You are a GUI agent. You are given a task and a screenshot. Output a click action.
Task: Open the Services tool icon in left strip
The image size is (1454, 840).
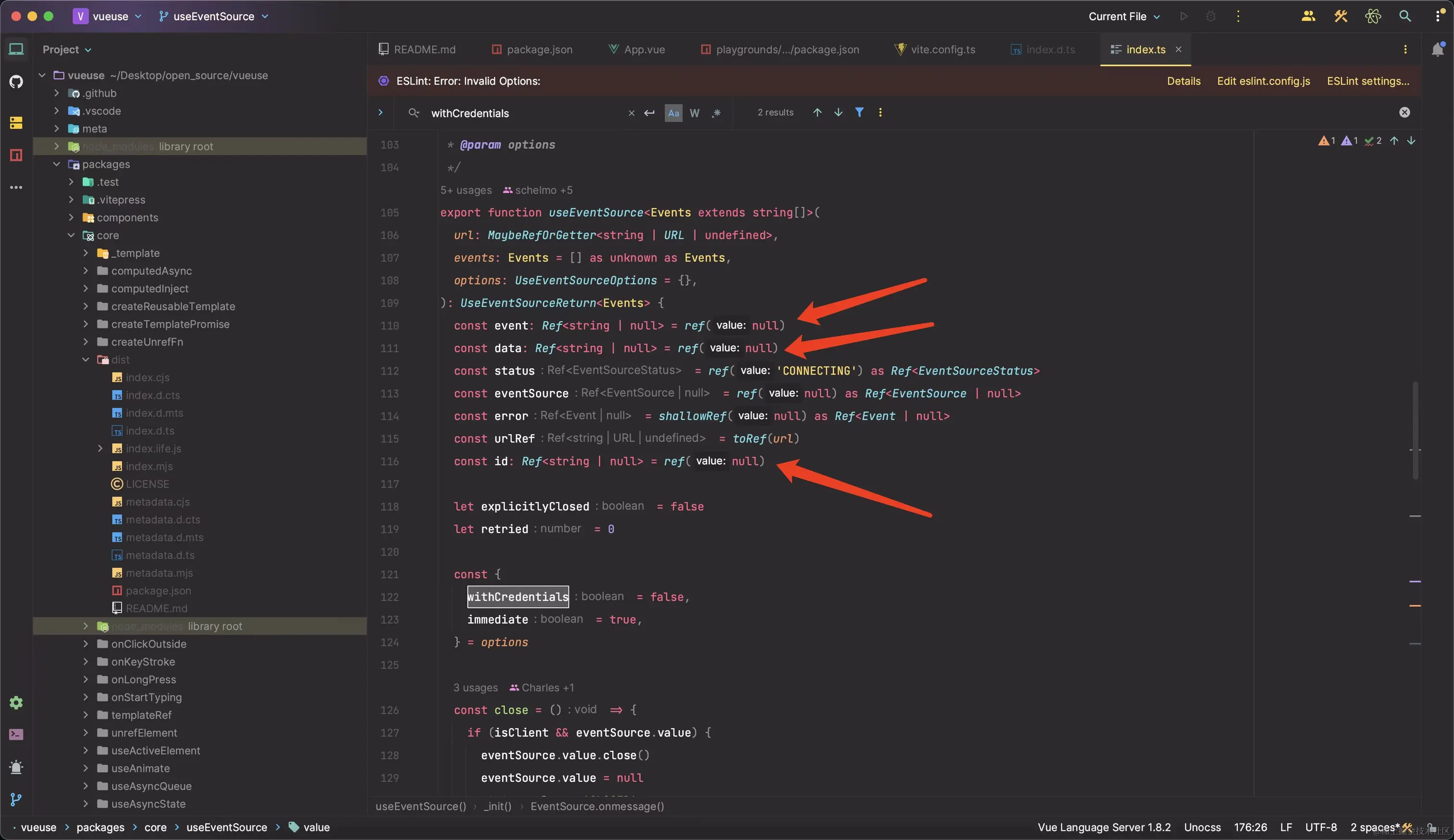16,702
